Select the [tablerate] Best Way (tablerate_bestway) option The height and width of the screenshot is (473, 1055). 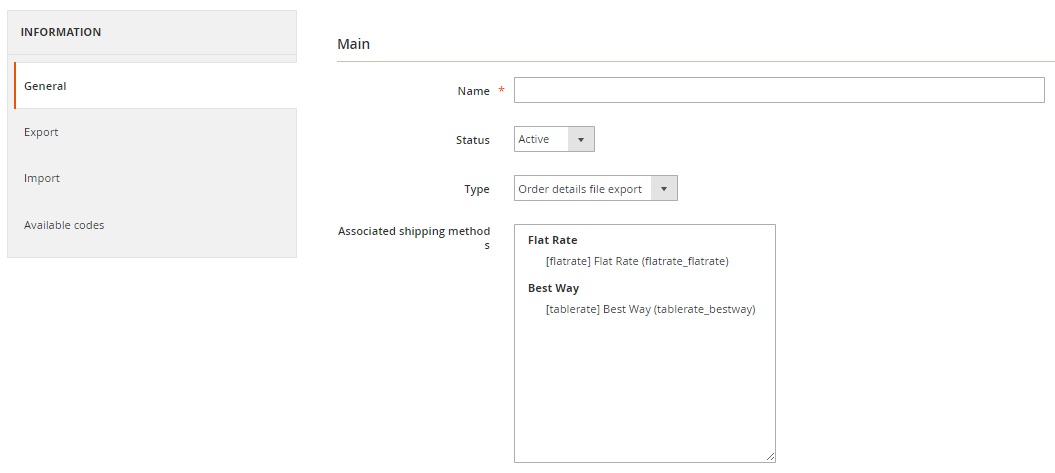651,310
